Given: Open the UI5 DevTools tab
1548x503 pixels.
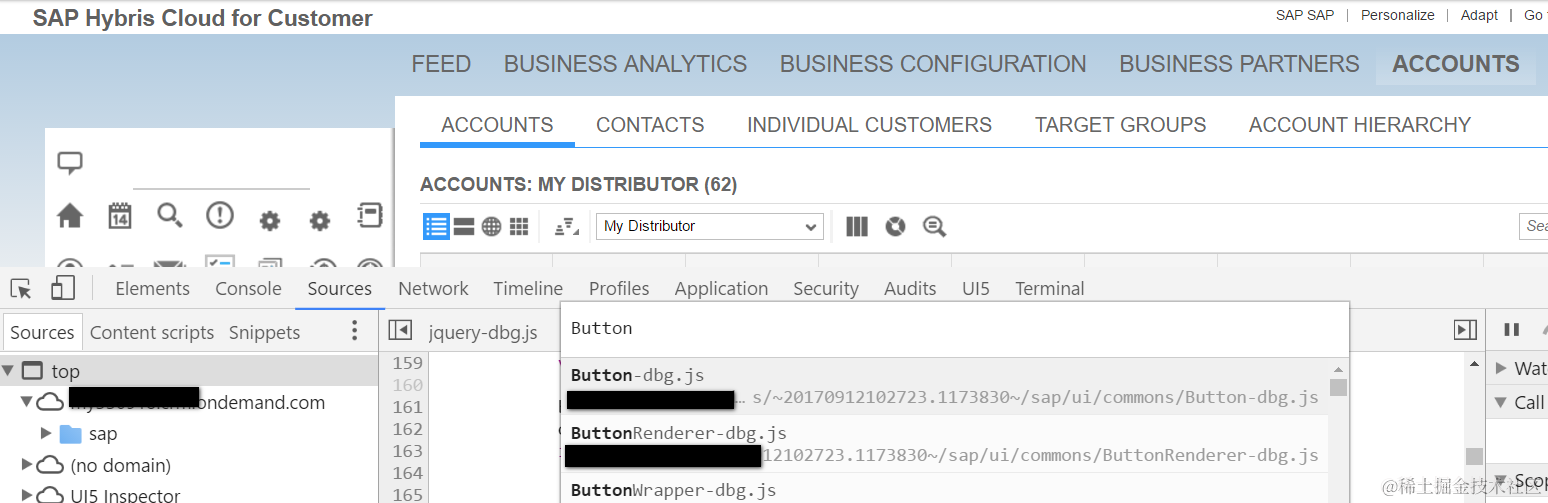Looking at the screenshot, I should 976,288.
